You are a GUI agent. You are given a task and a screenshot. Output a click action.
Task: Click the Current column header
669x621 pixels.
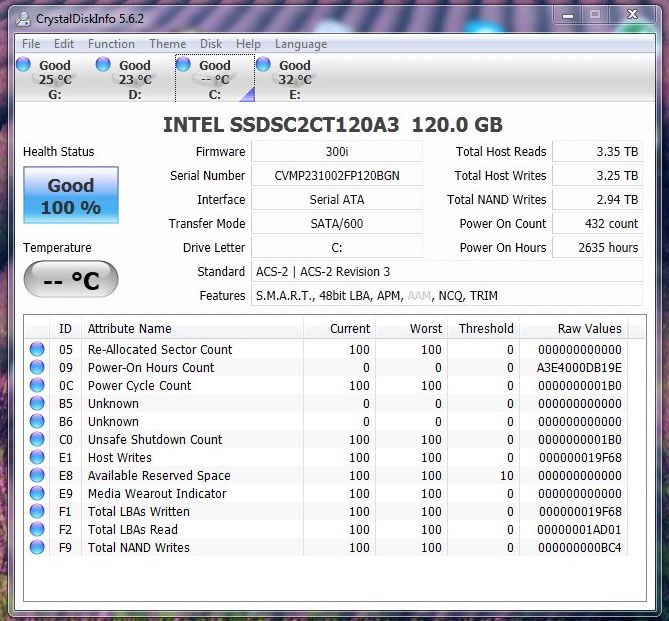[x=340, y=328]
